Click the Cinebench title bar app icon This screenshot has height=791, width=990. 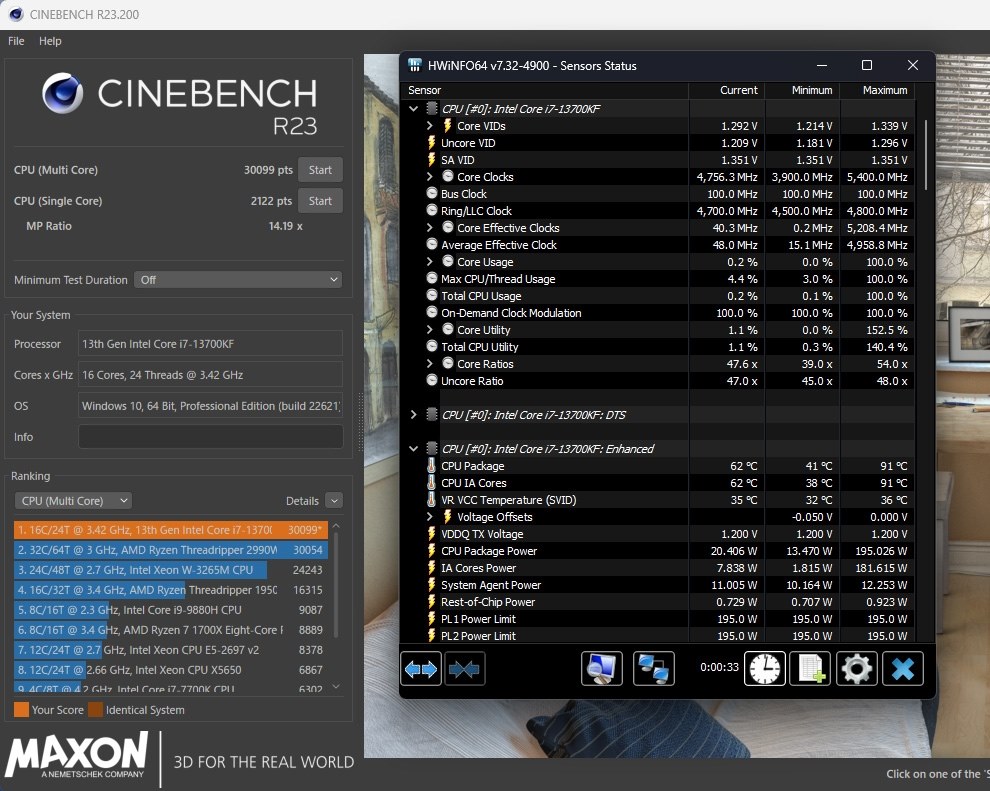[x=16, y=14]
